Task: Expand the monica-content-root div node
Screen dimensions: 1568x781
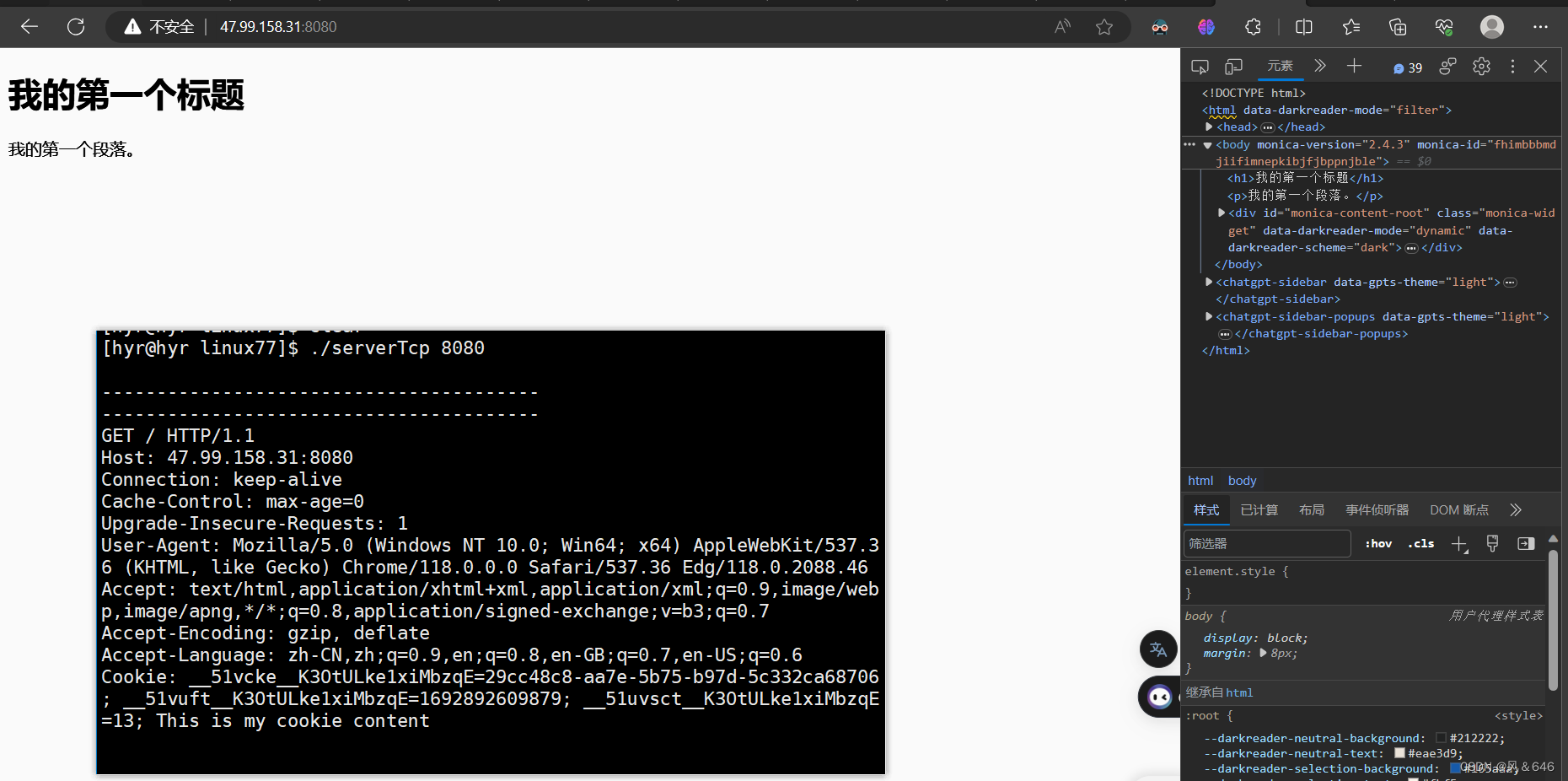Action: pyautogui.click(x=1222, y=213)
